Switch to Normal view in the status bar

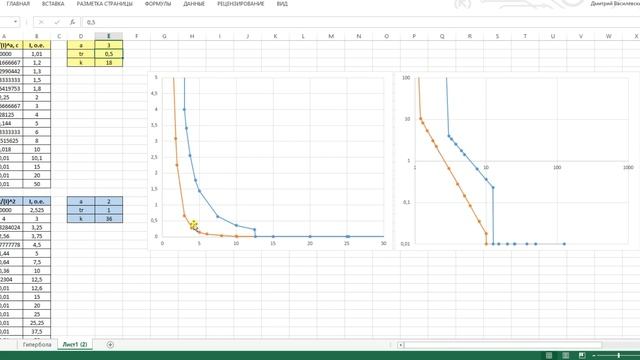click(x=549, y=356)
